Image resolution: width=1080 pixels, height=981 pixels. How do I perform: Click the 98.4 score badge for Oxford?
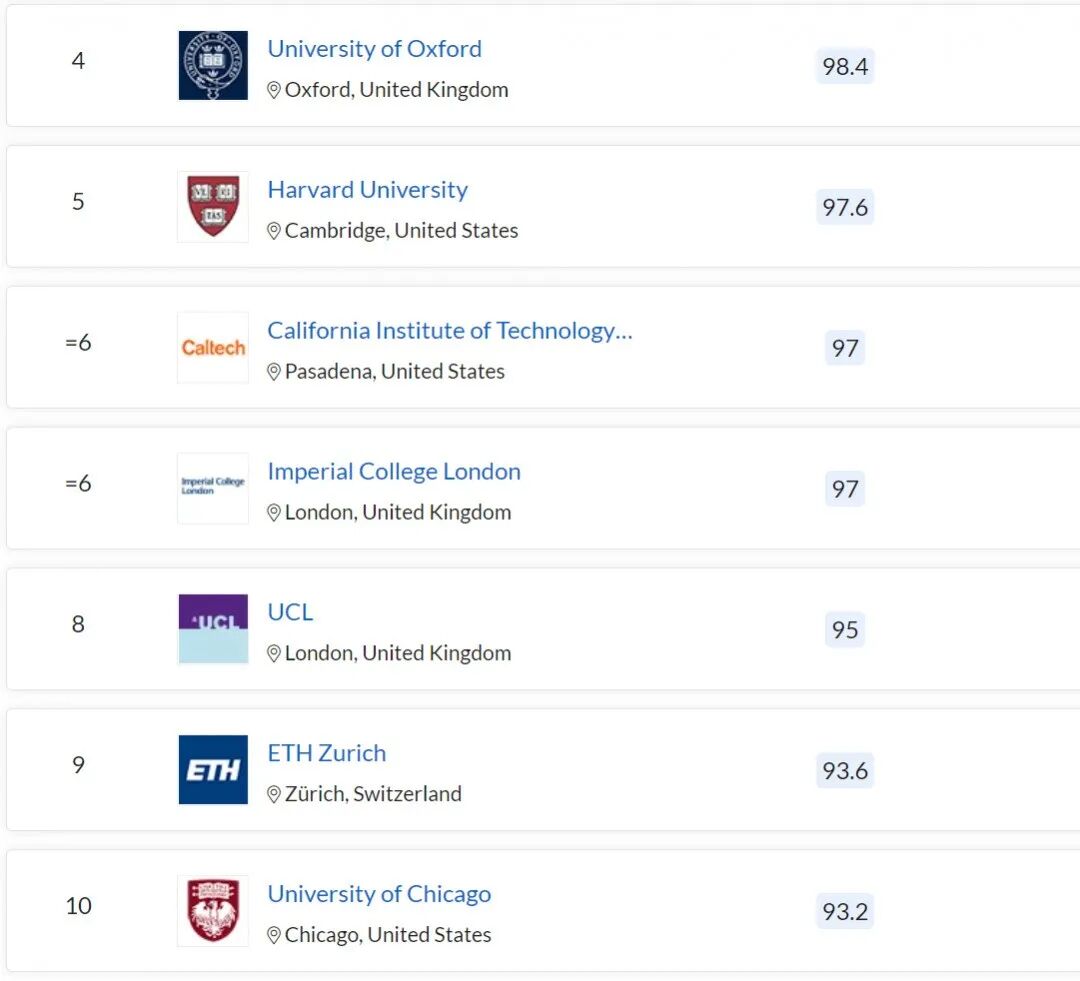[845, 67]
